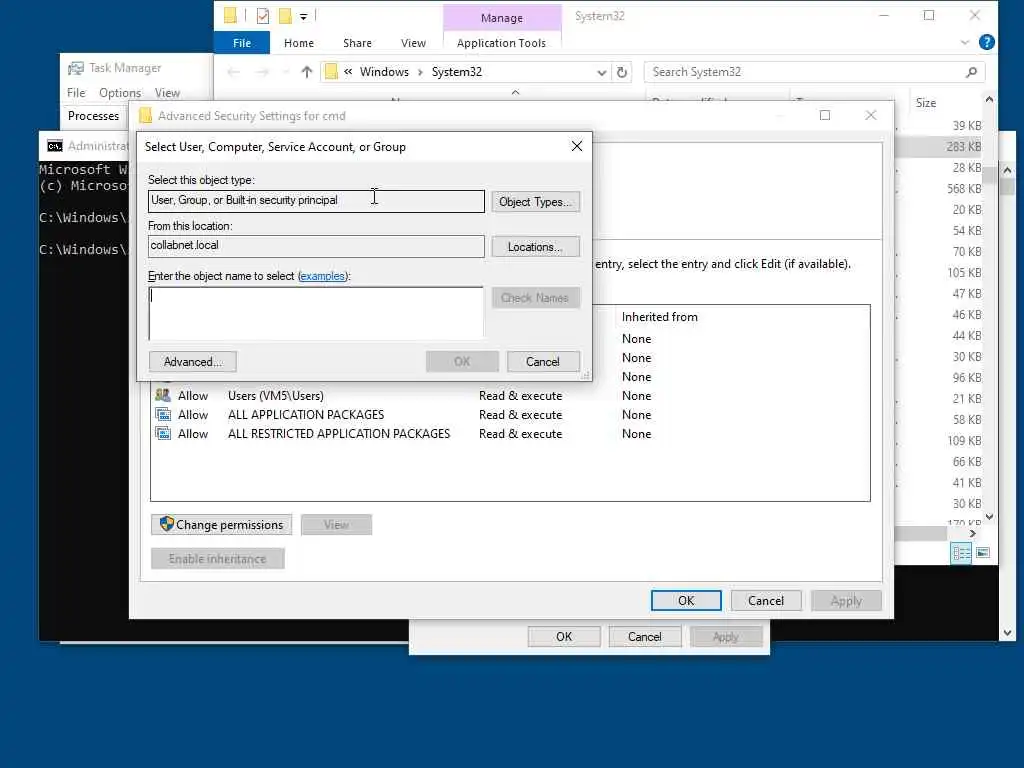Switch to Details view icon
Screen dimensions: 1024x768
pos(961,553)
